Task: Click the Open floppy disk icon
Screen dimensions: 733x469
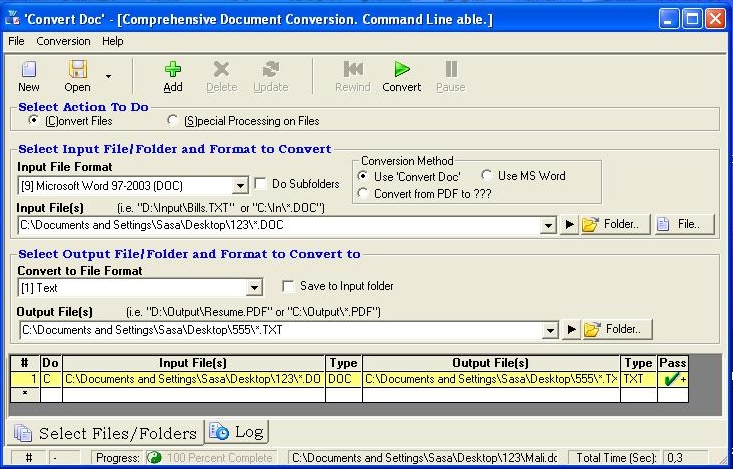Action: pyautogui.click(x=78, y=69)
